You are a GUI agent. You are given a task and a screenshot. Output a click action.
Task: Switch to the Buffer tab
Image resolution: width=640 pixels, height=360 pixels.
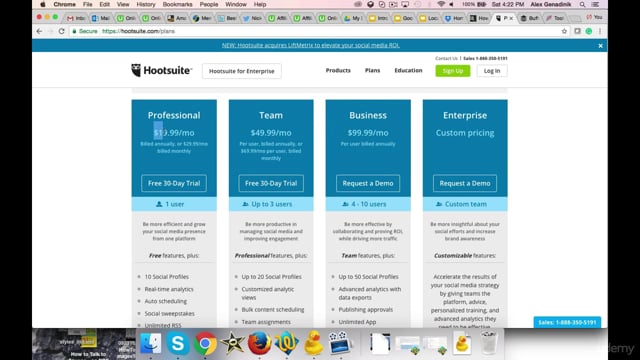click(529, 18)
